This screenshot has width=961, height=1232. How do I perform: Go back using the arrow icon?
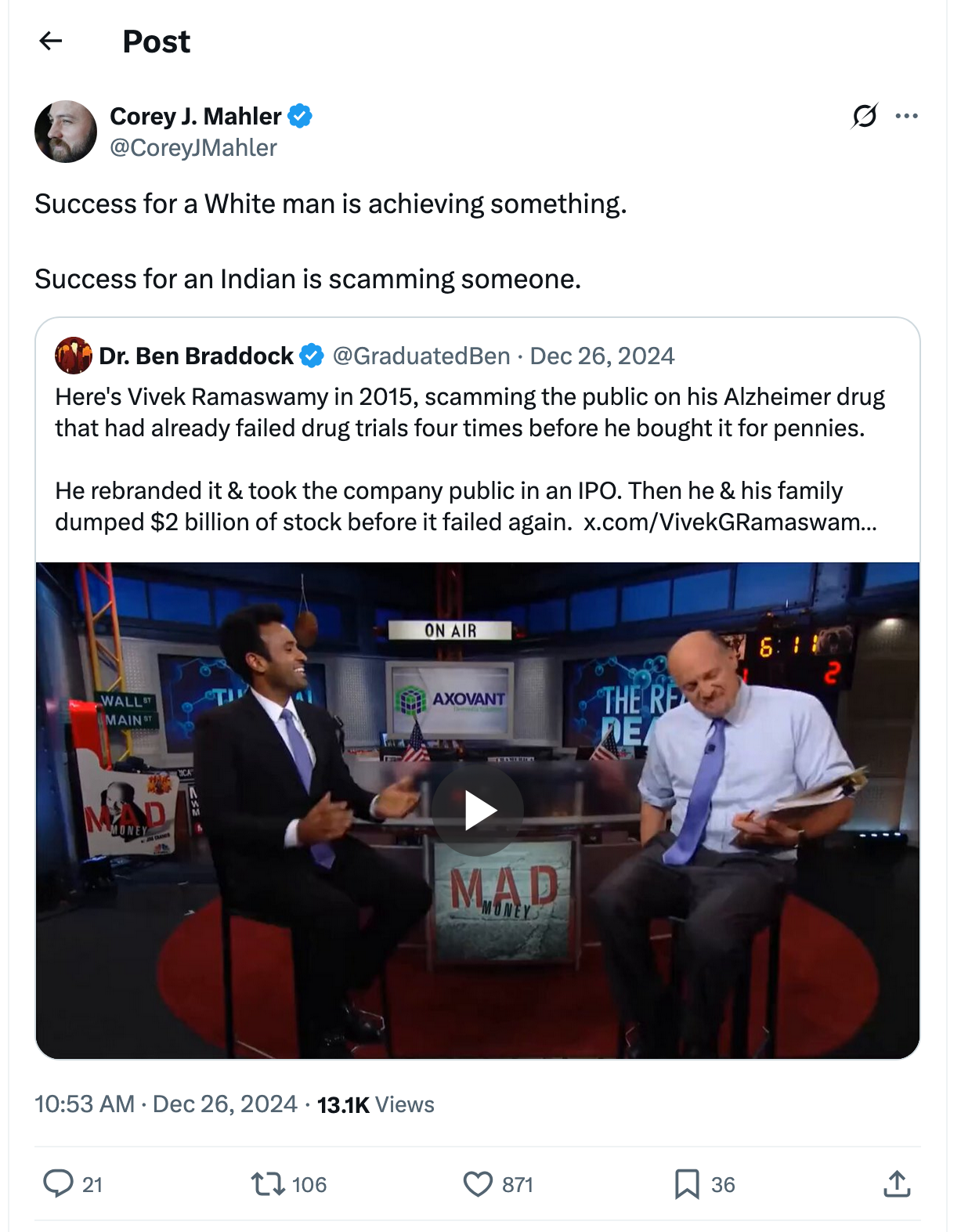(x=51, y=41)
